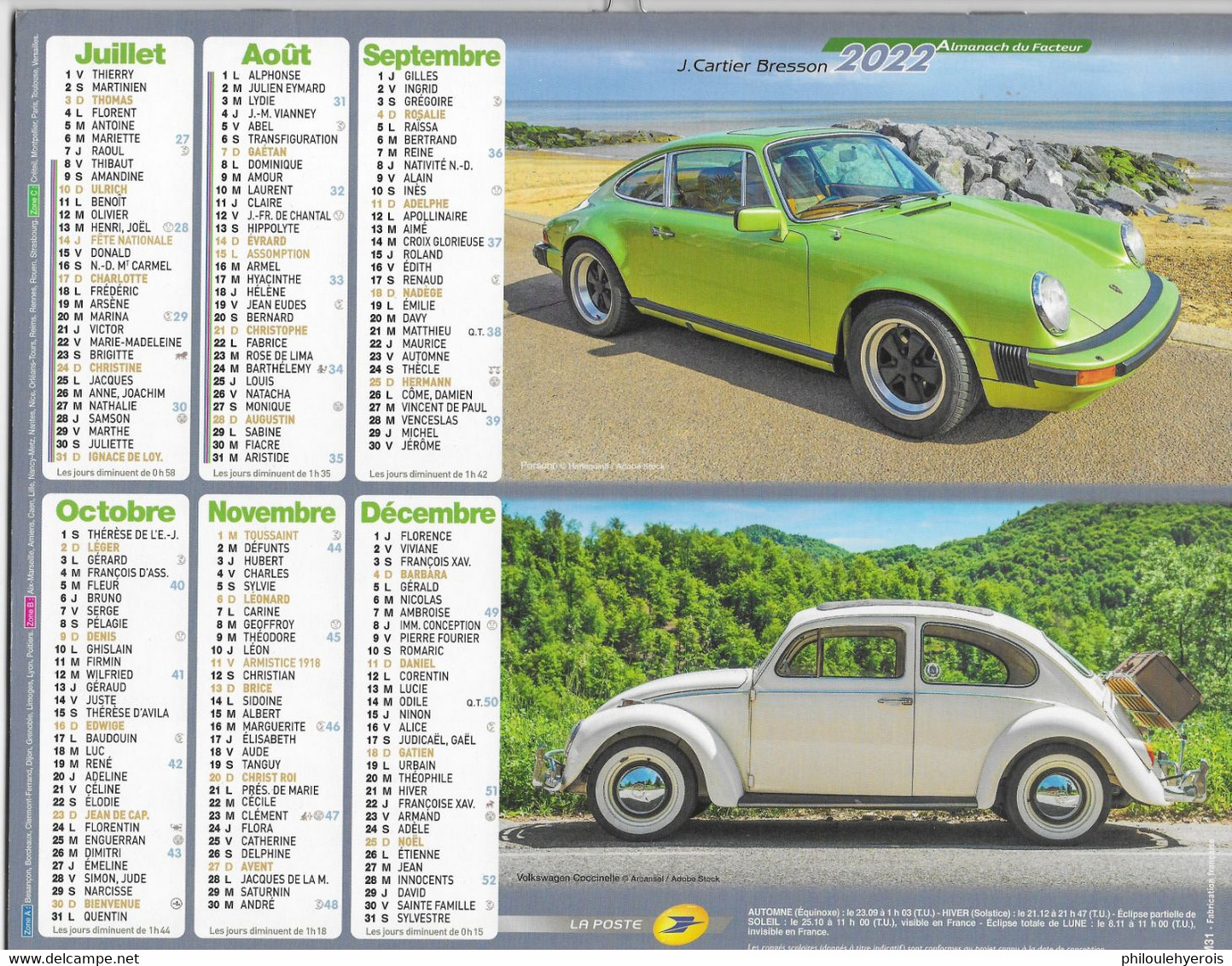Select 1 S Thérèse de l'E.-J. in Octobre

pyautogui.click(x=119, y=535)
